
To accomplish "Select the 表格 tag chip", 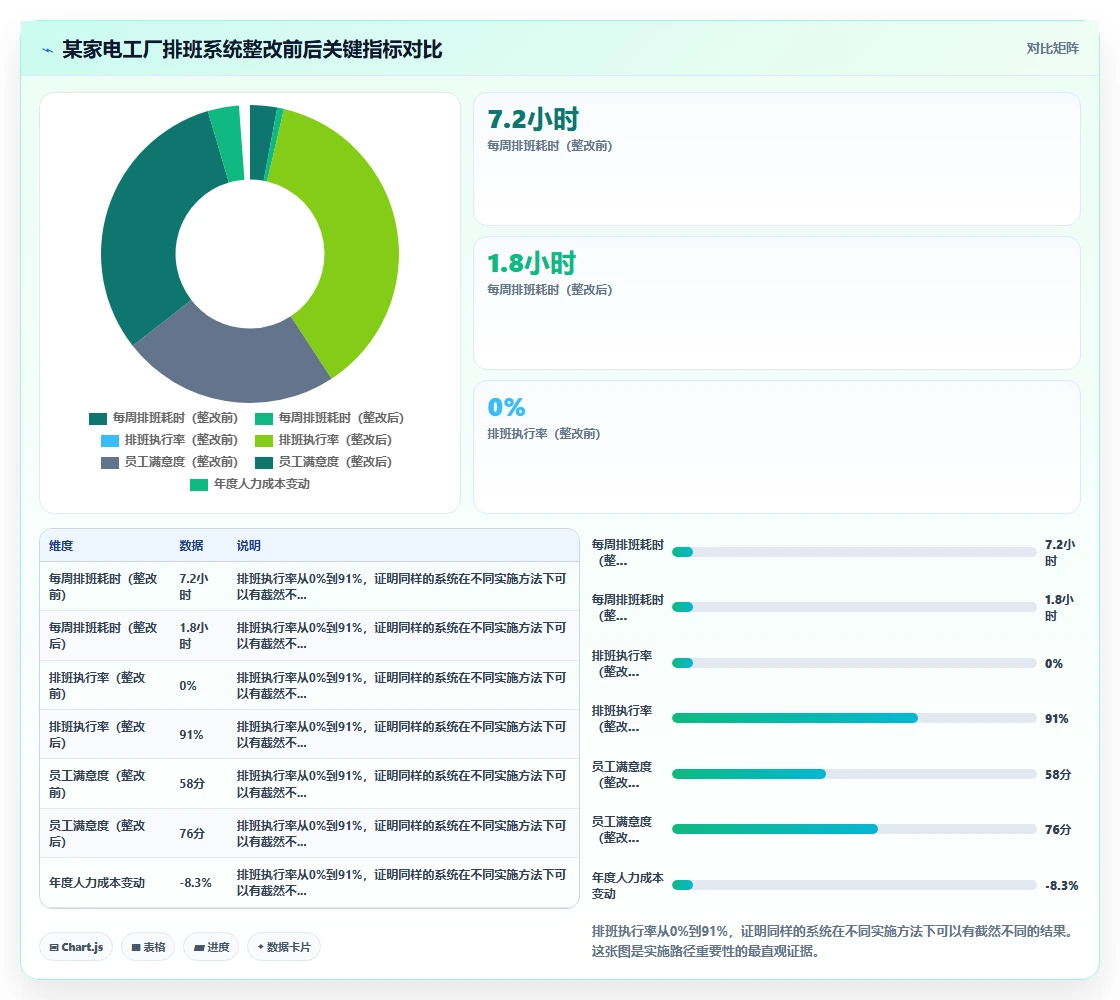I will [149, 947].
